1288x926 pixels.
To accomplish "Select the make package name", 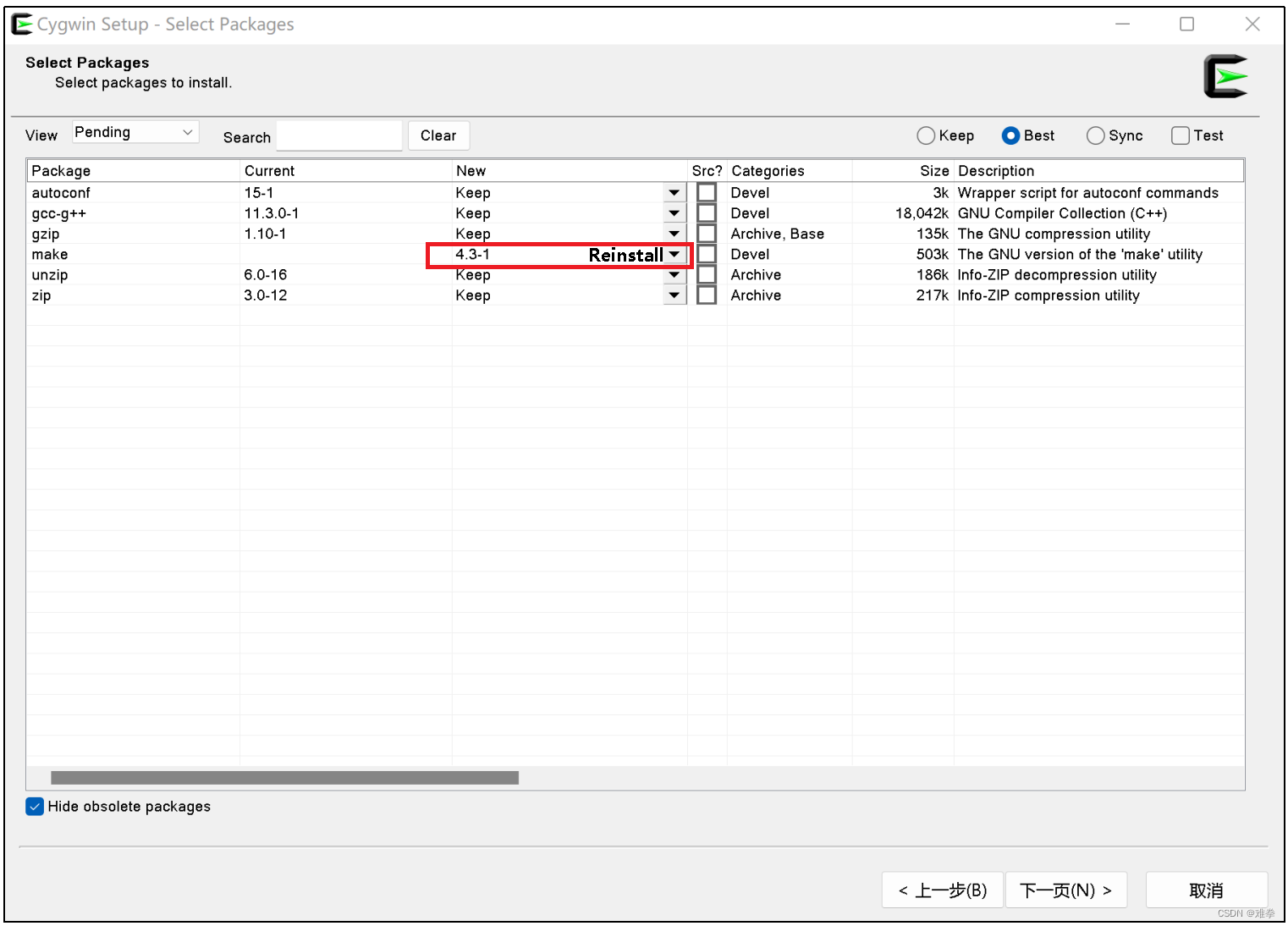I will (50, 254).
